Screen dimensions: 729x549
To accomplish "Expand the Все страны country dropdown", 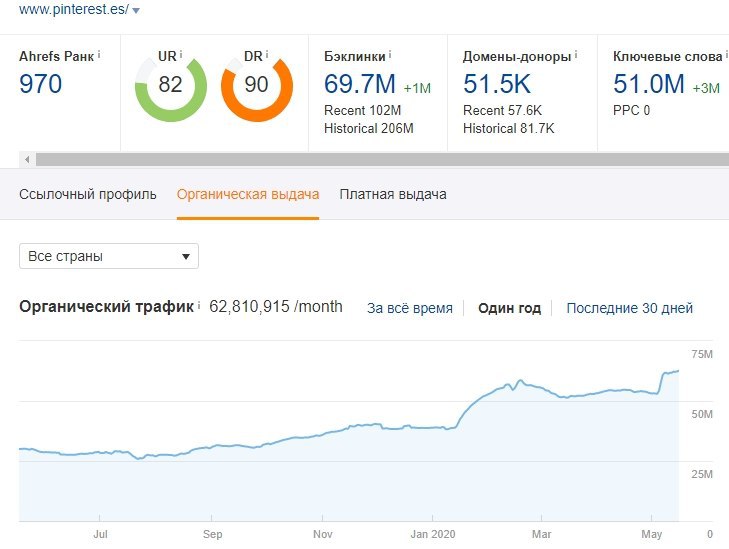I will point(109,256).
